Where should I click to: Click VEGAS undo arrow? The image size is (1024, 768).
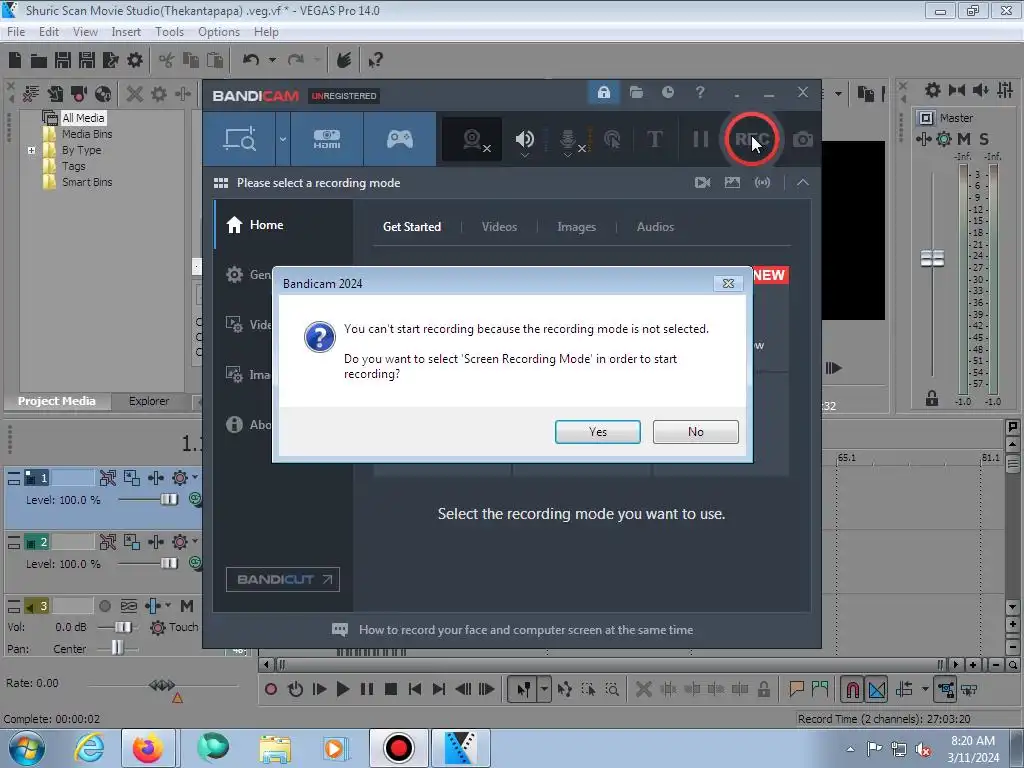point(251,60)
